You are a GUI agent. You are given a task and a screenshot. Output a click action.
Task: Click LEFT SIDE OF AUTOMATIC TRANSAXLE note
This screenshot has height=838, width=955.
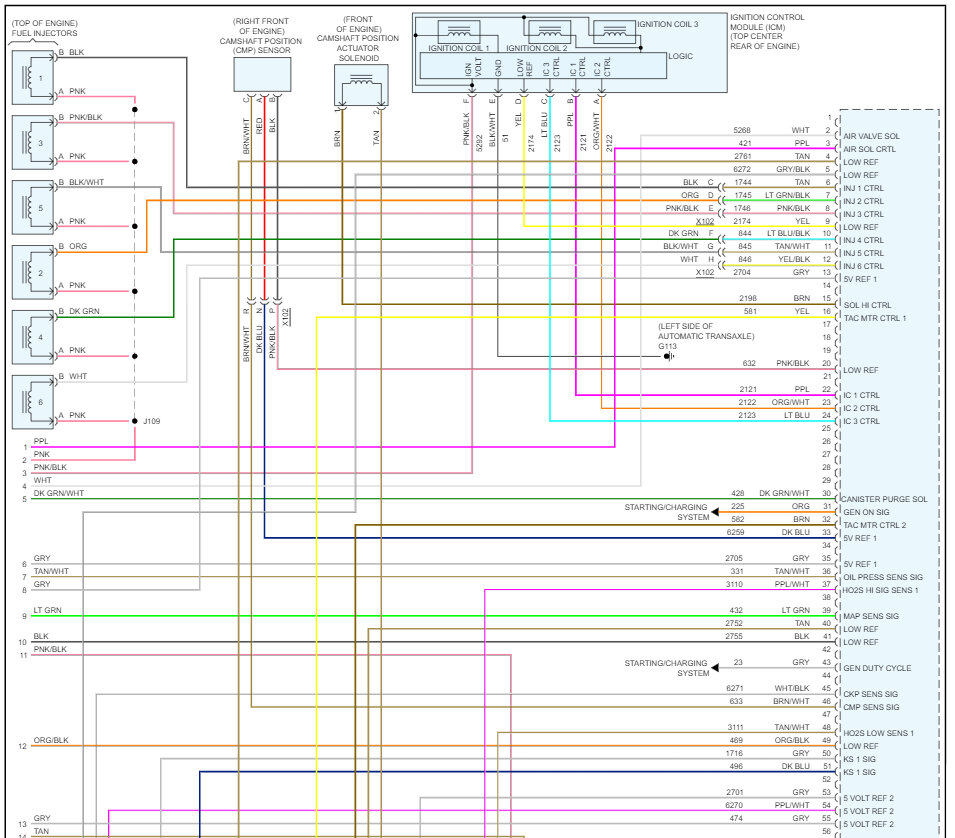click(706, 331)
